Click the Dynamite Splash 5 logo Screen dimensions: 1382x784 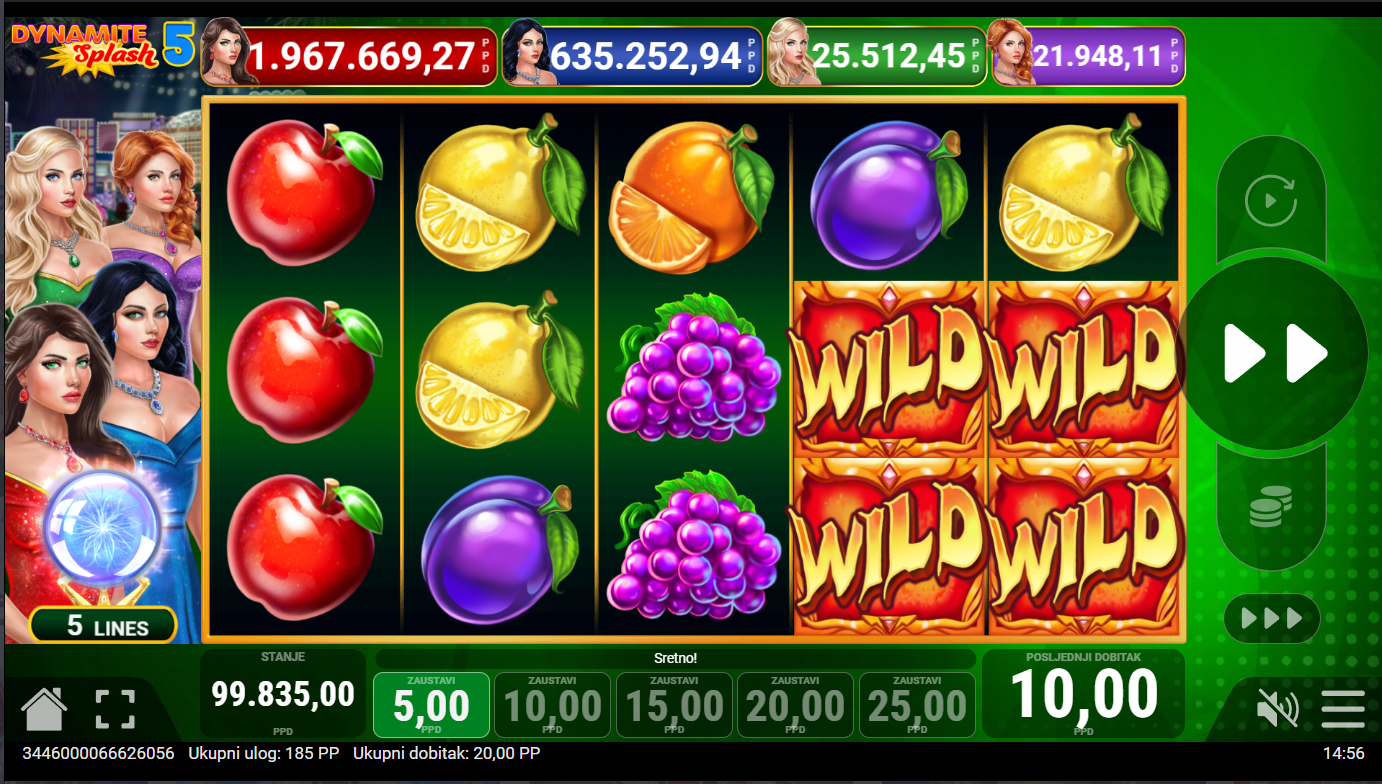point(100,46)
